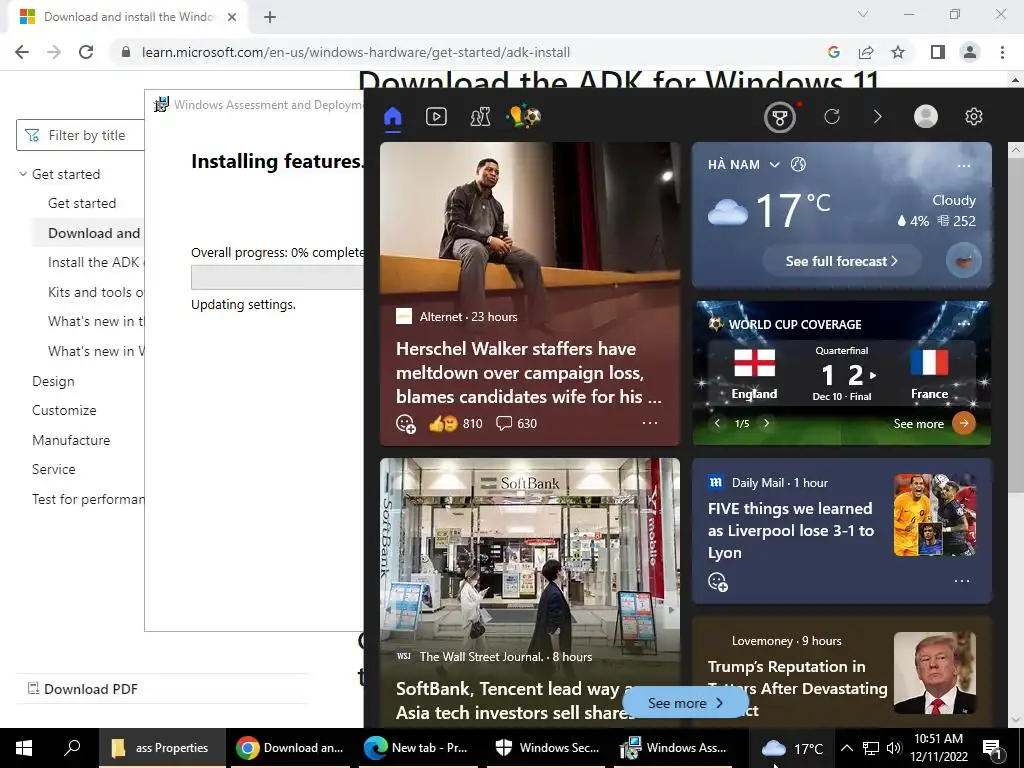Click Download PDF link
The height and width of the screenshot is (768, 1024).
click(83, 689)
